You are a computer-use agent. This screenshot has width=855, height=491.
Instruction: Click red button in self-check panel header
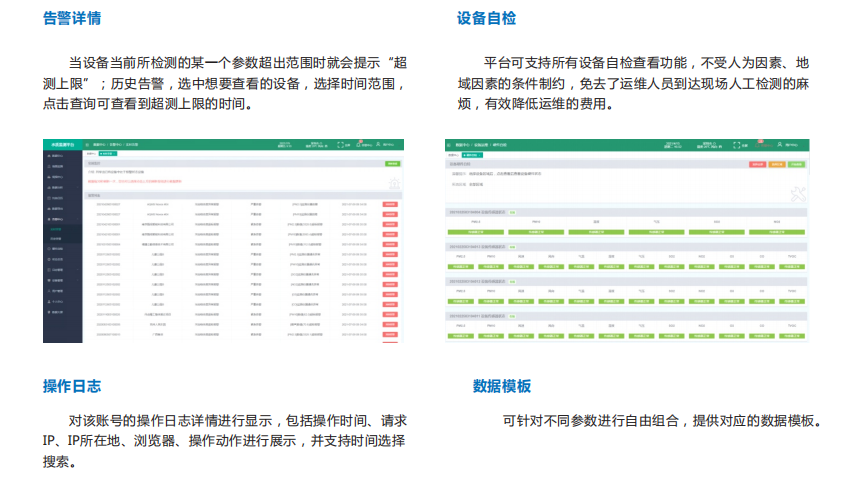pyautogui.click(x=757, y=163)
